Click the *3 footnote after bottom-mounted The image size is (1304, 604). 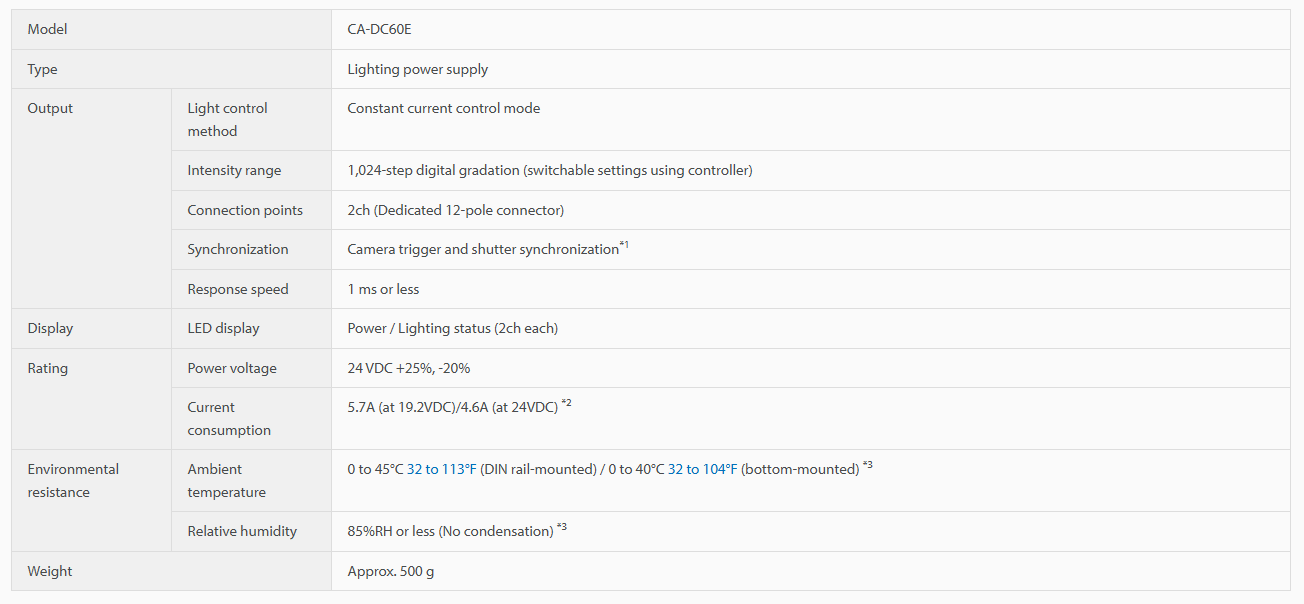point(867,465)
